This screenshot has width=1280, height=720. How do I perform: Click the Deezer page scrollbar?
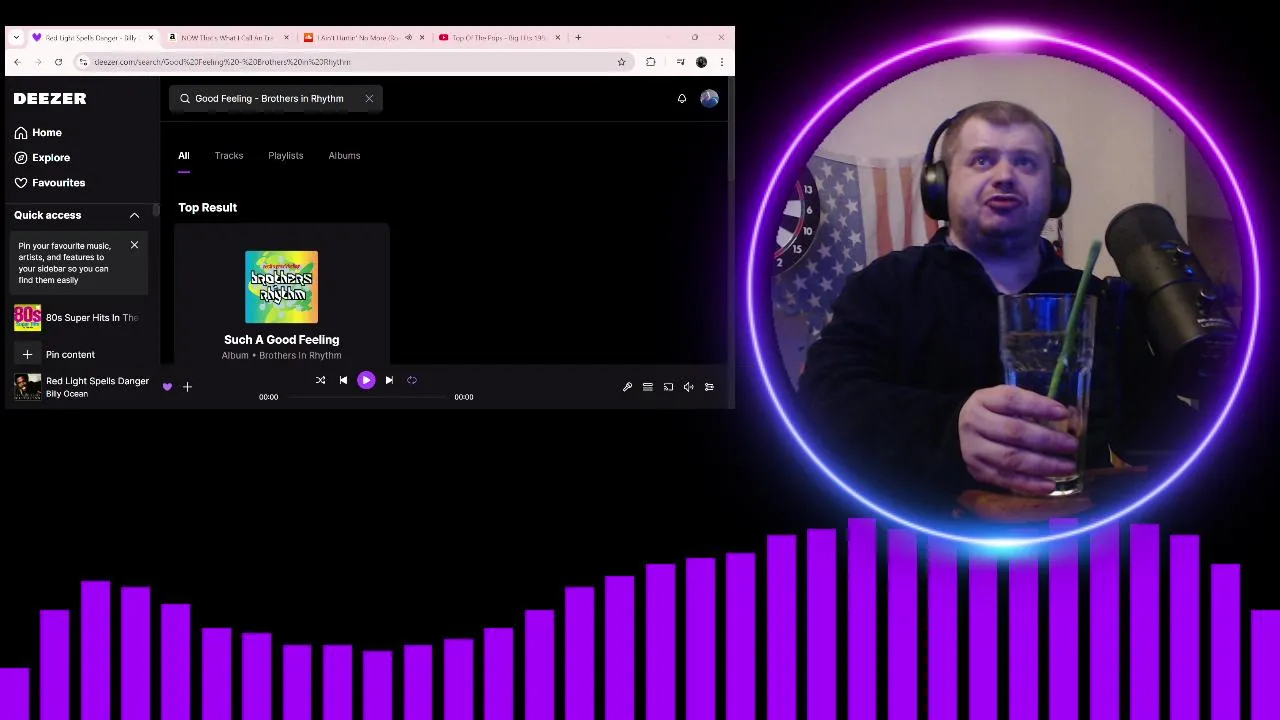pyautogui.click(x=731, y=130)
